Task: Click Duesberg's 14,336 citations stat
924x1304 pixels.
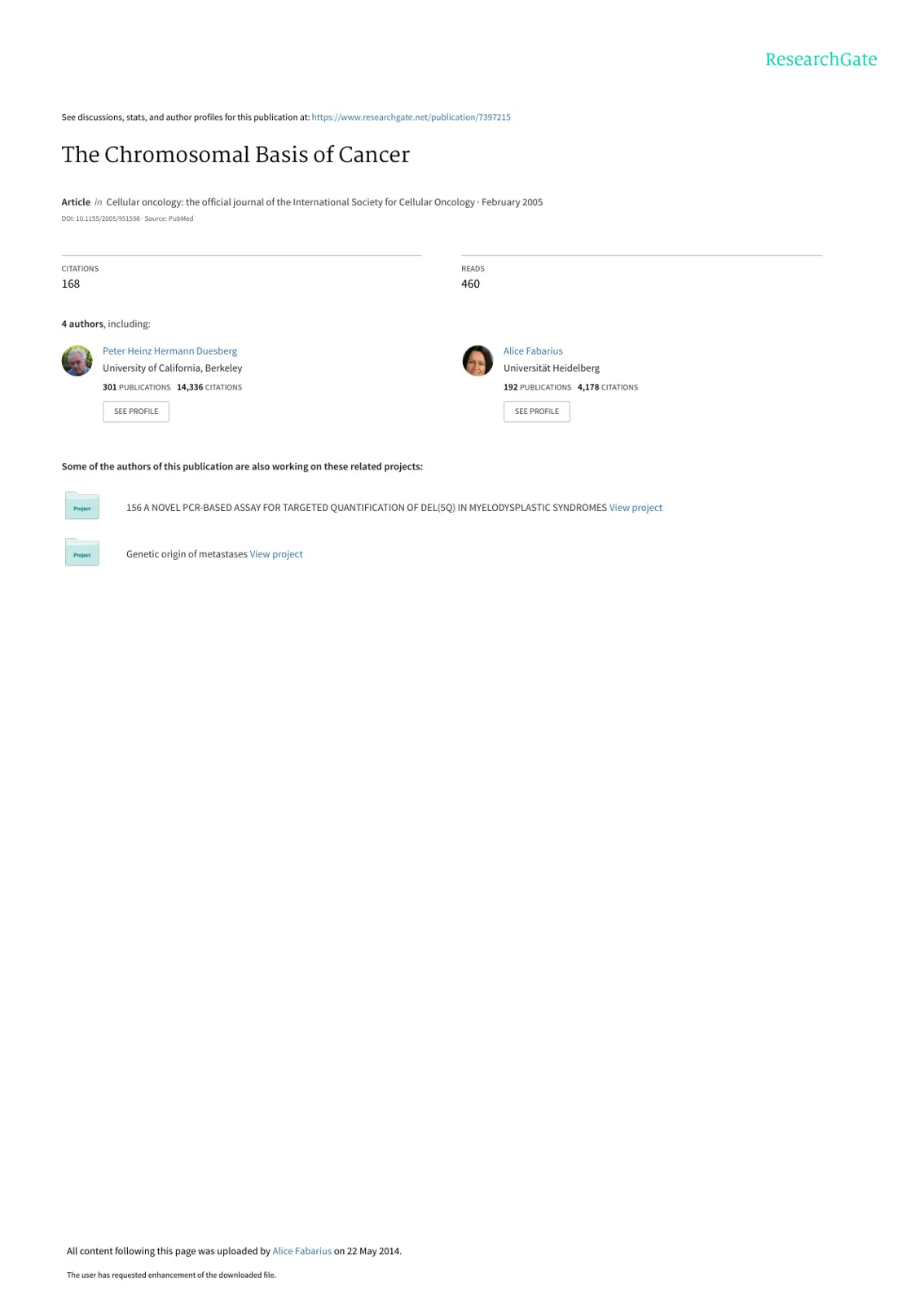Action: (209, 387)
